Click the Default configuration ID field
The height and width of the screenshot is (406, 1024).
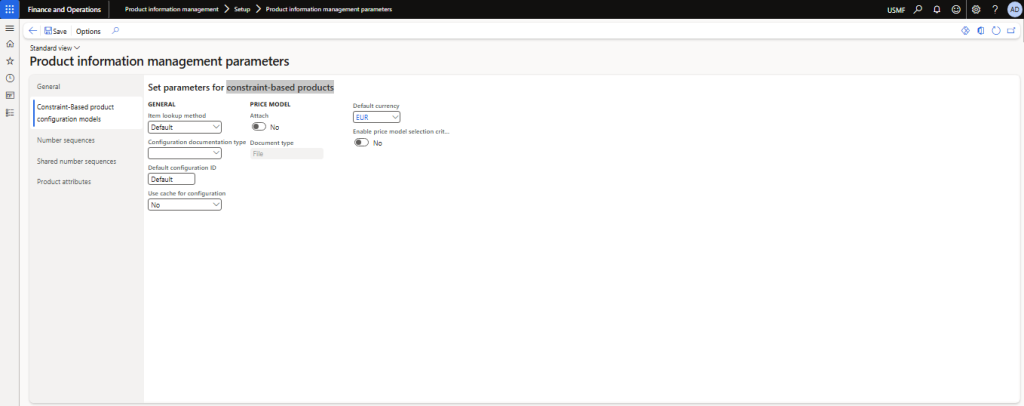click(171, 179)
